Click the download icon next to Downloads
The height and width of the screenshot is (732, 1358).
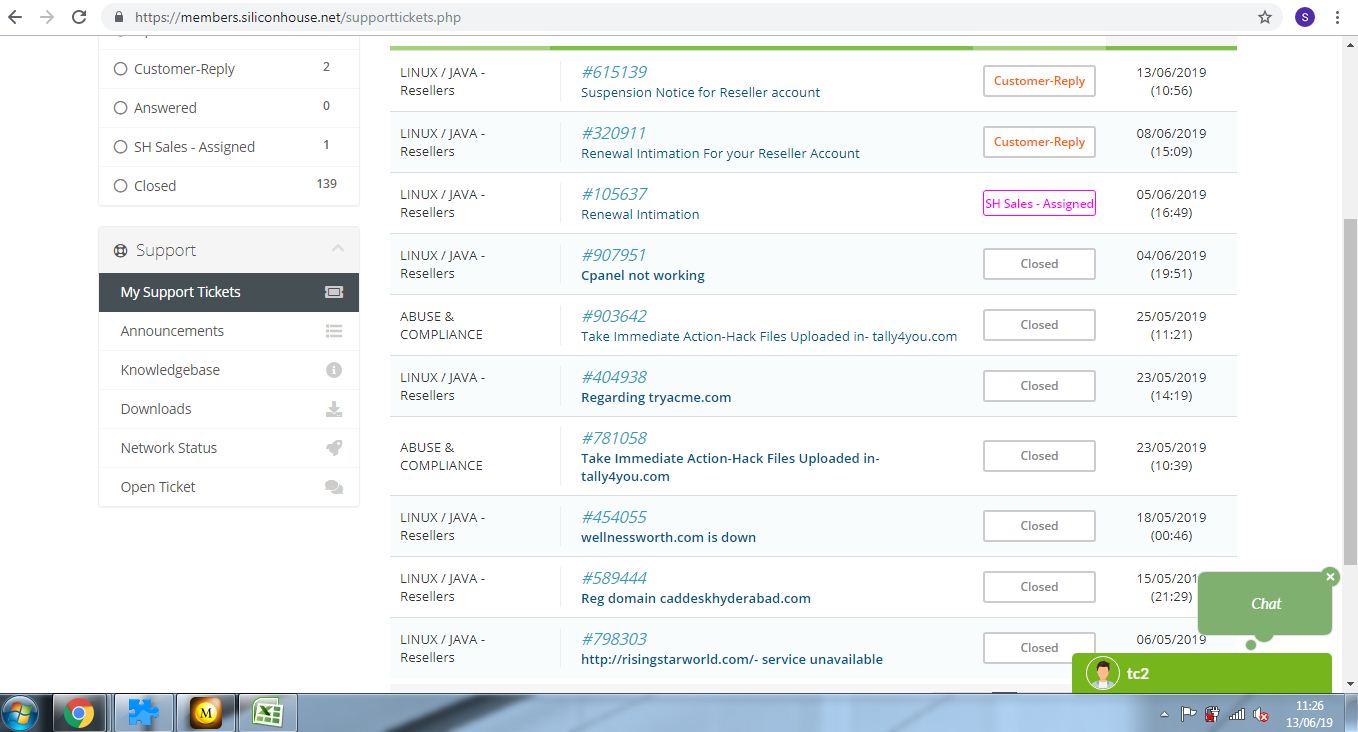(334, 409)
